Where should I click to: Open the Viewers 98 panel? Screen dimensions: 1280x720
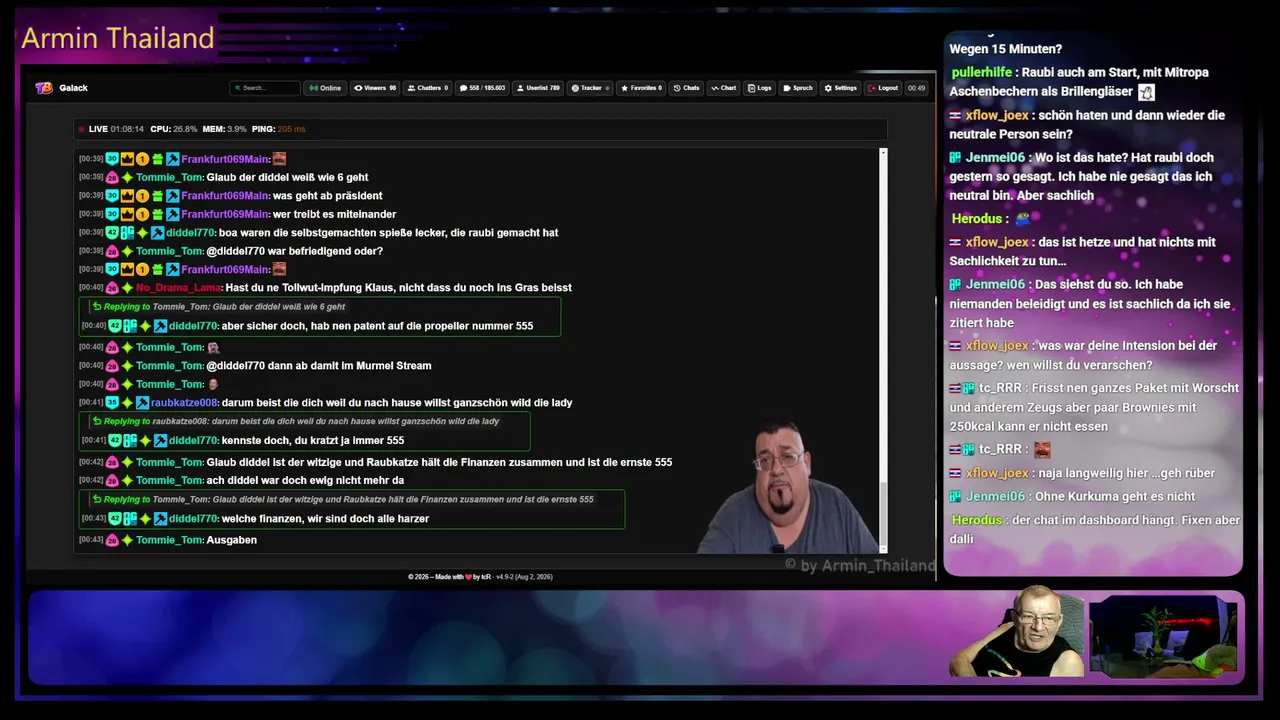[375, 88]
